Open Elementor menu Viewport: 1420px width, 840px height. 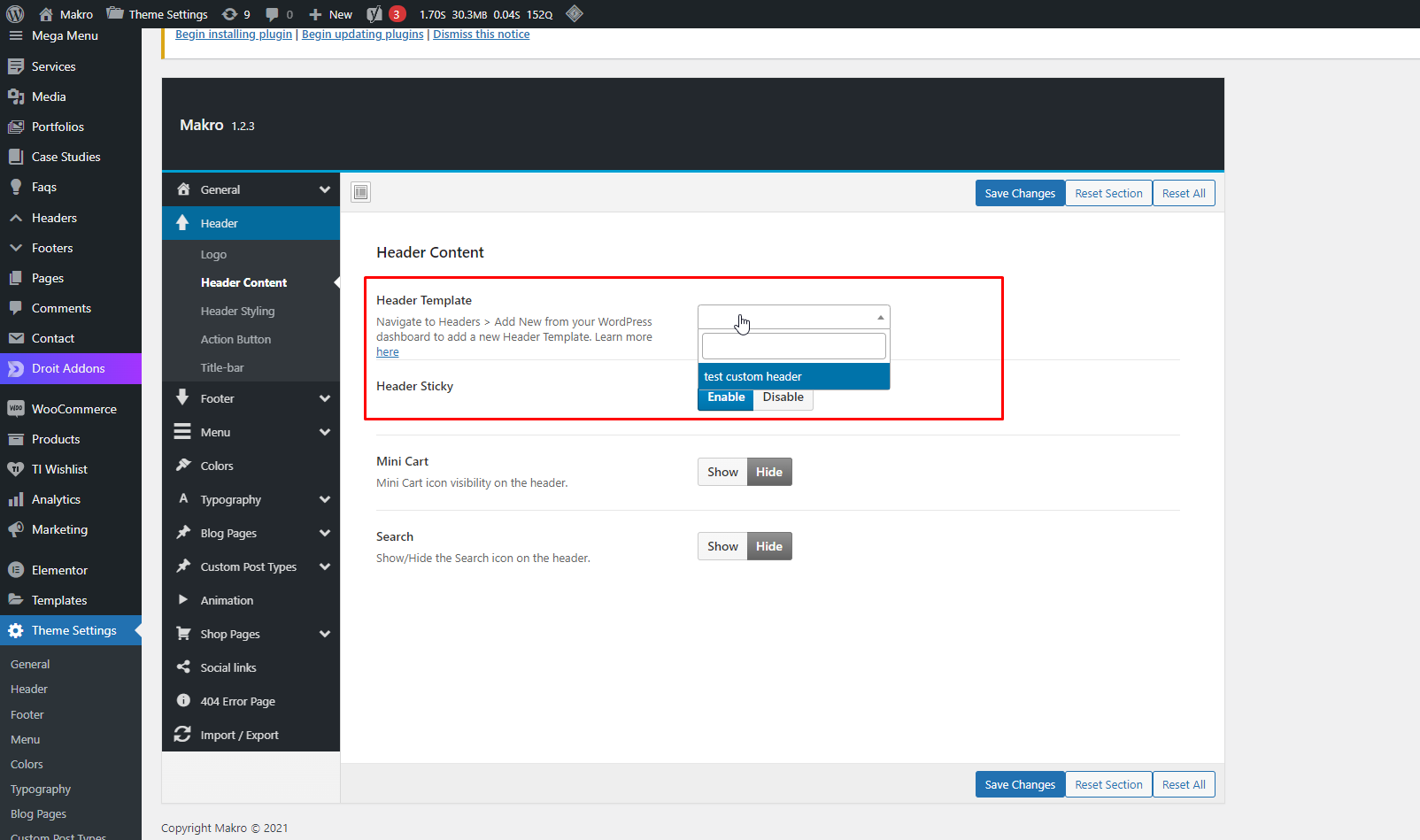pyautogui.click(x=71, y=570)
